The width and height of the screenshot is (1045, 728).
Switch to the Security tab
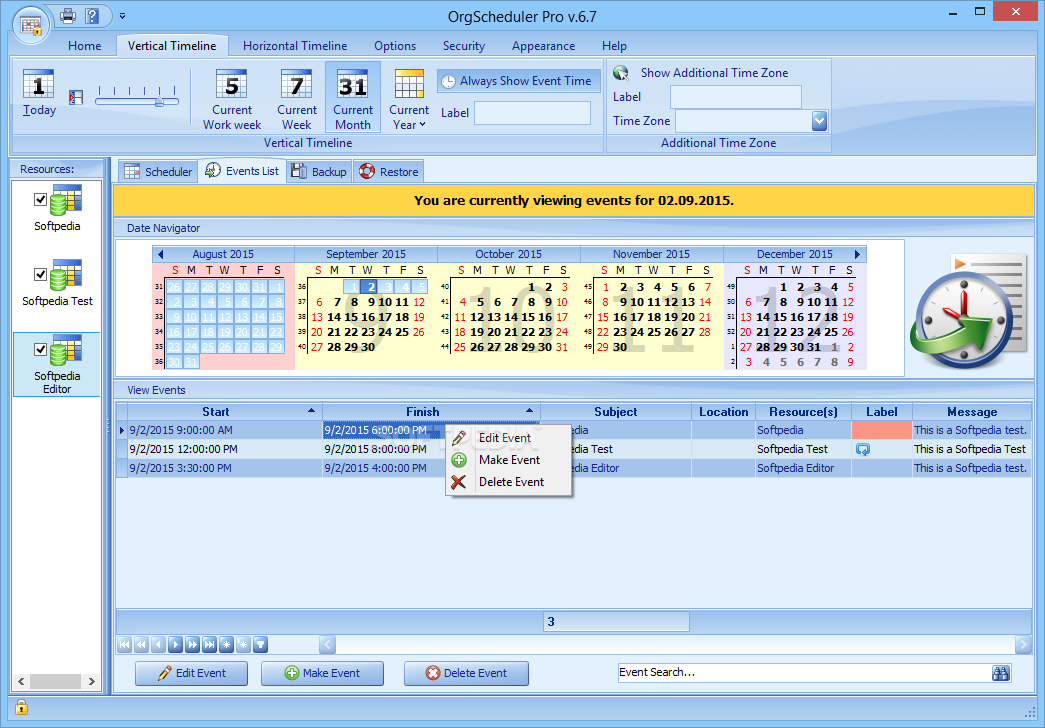point(464,46)
